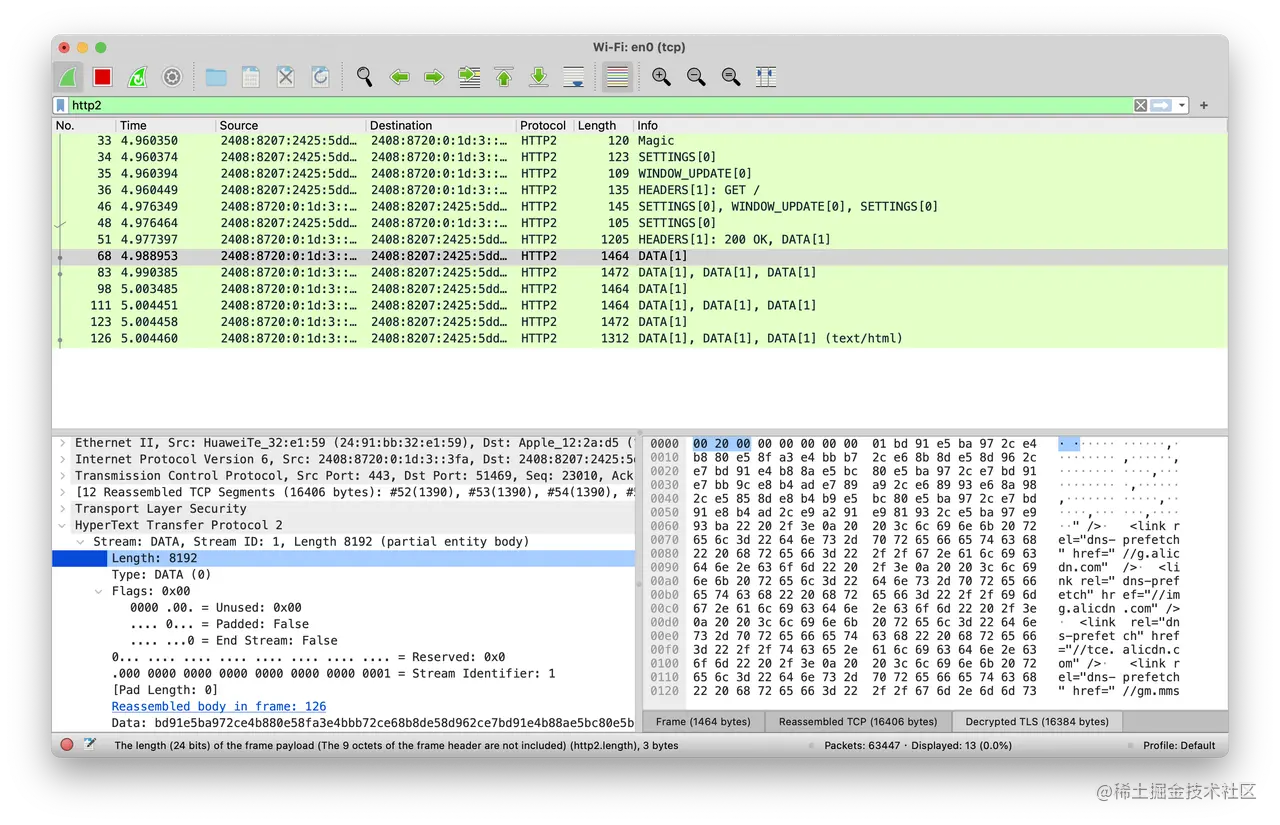Collapse HyperText Transfer Protocol 2 node
The height and width of the screenshot is (825, 1280).
click(63, 525)
